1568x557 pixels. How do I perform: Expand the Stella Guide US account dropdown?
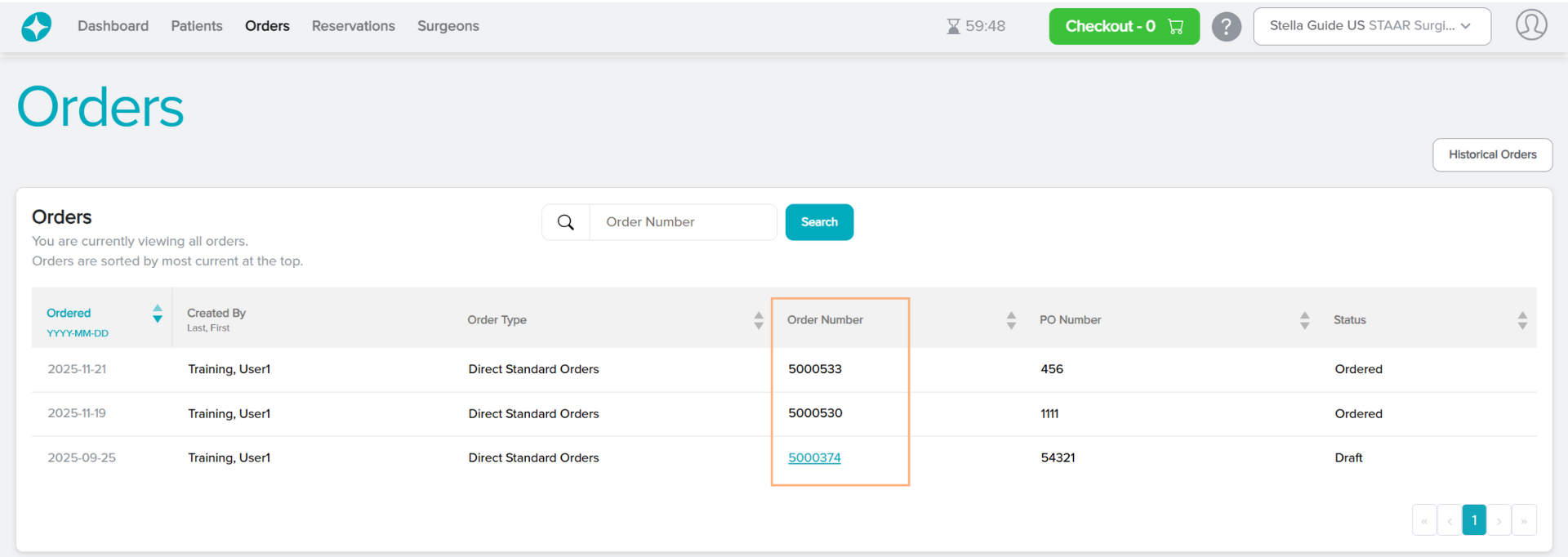[x=1371, y=26]
